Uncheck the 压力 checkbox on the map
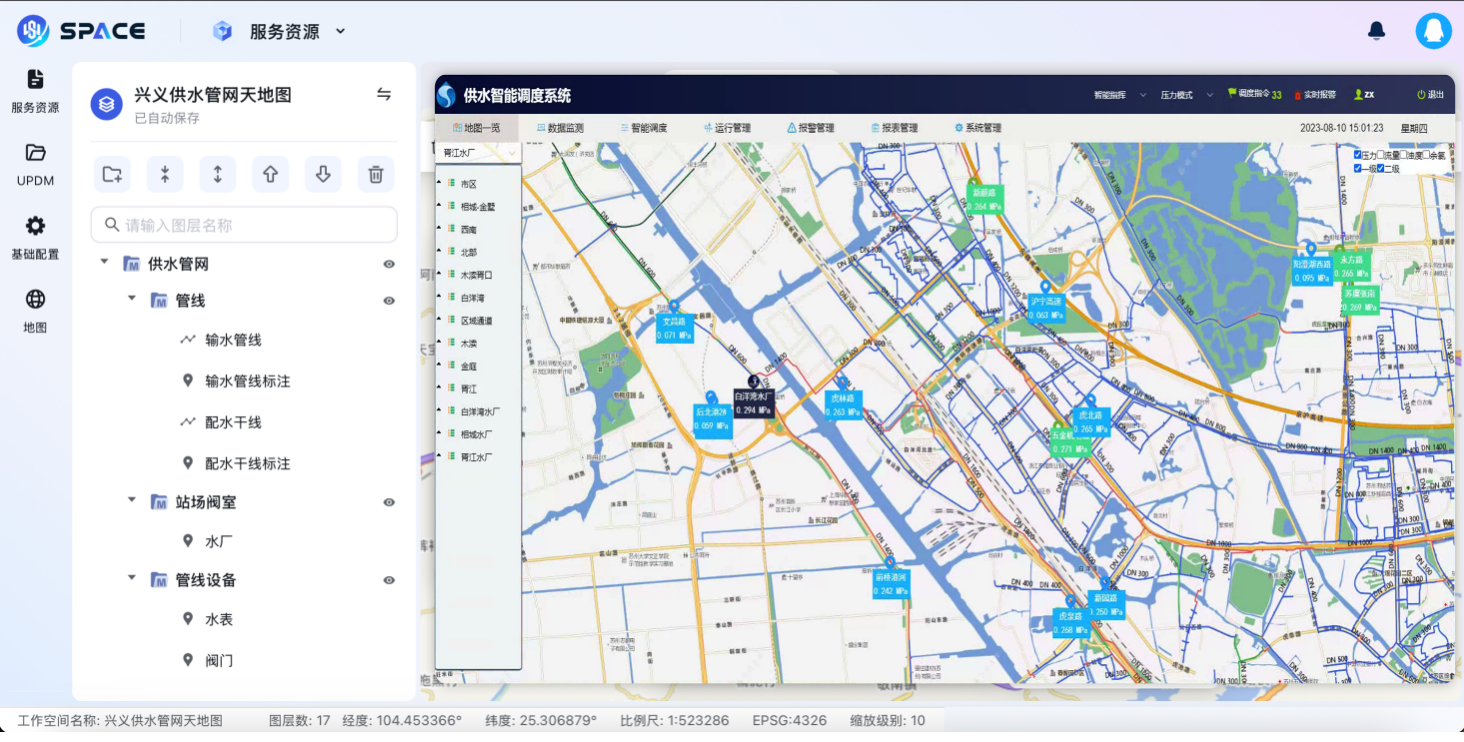 coord(1357,155)
